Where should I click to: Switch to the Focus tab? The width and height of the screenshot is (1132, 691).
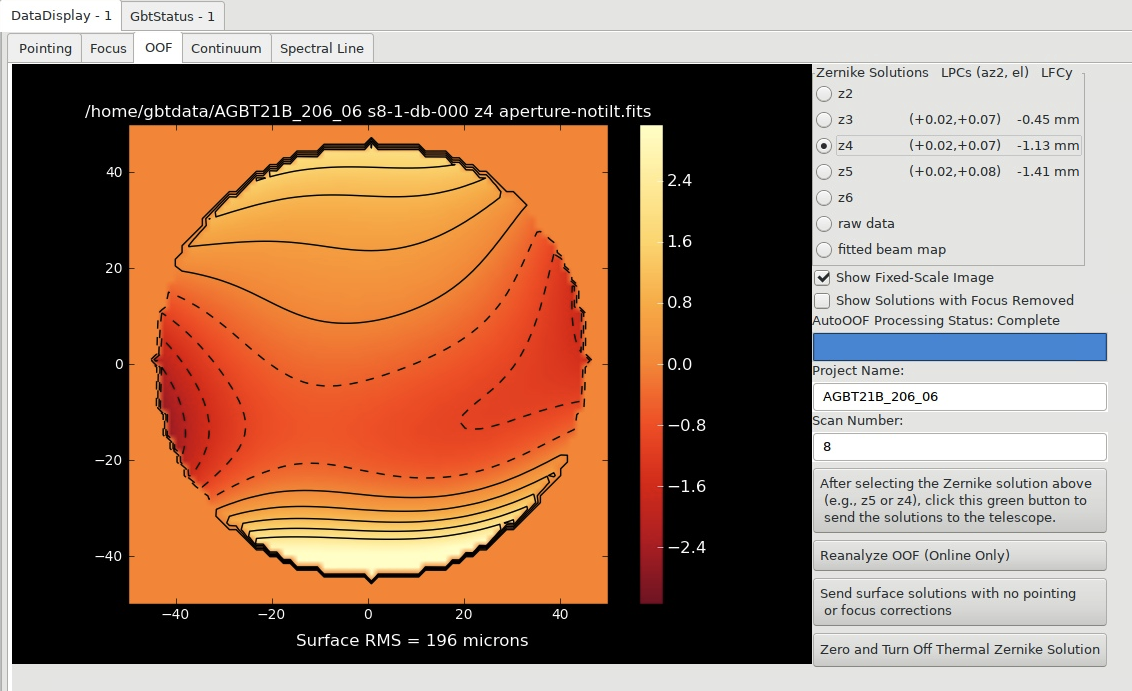coord(108,48)
